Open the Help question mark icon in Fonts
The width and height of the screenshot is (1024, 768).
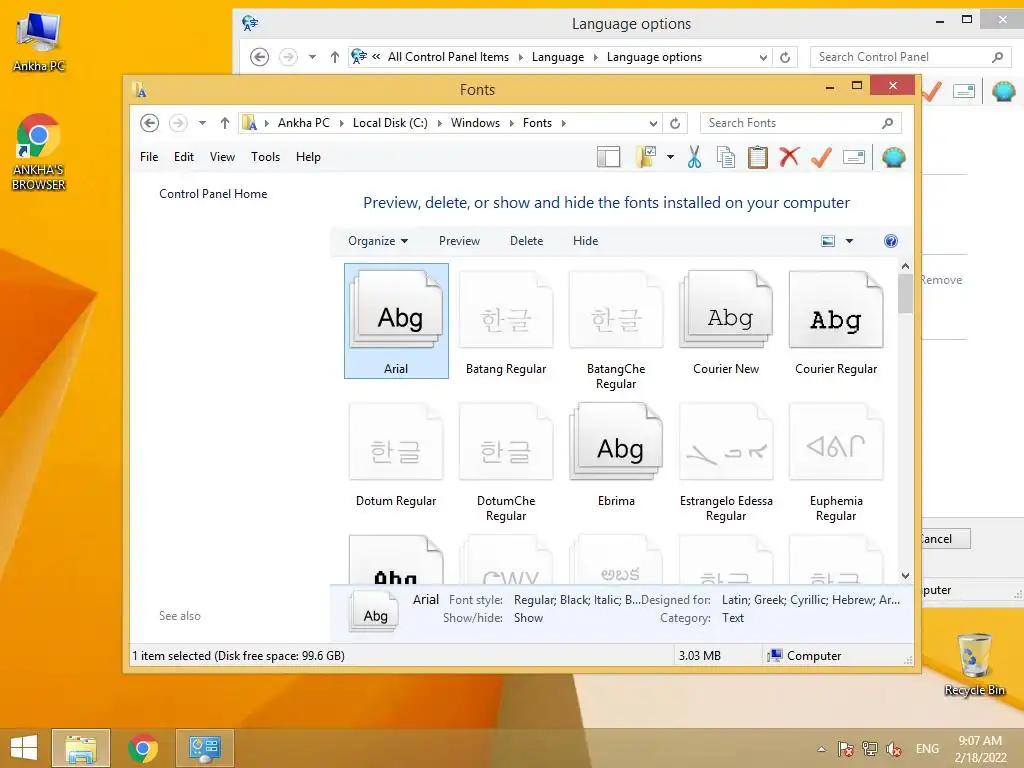(x=890, y=241)
